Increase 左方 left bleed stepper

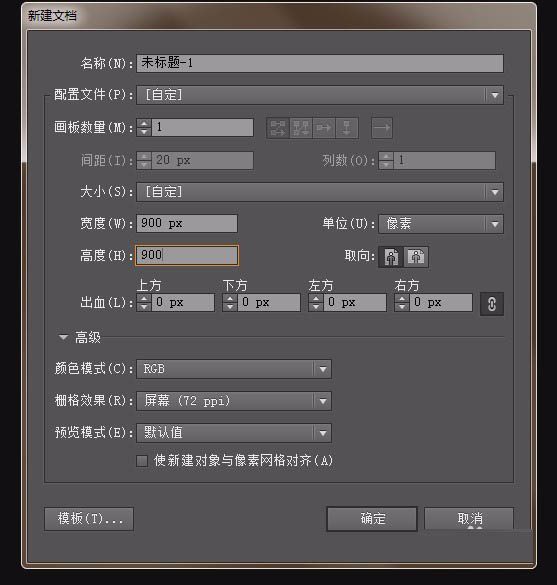pyautogui.click(x=316, y=298)
